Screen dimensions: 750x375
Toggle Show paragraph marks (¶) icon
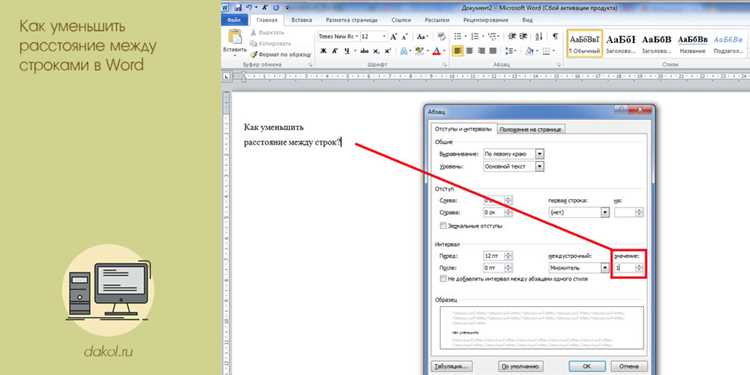pos(555,36)
